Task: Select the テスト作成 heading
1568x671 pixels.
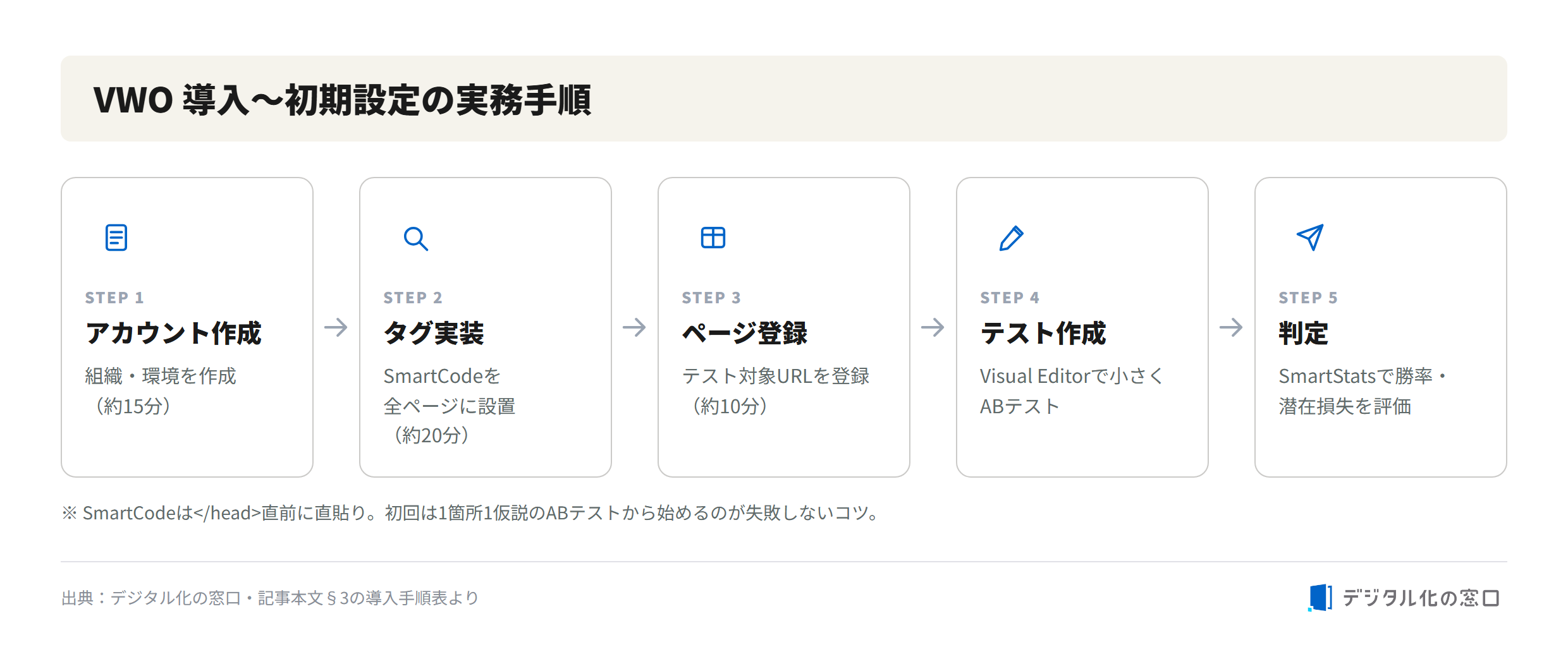Action: (1043, 333)
